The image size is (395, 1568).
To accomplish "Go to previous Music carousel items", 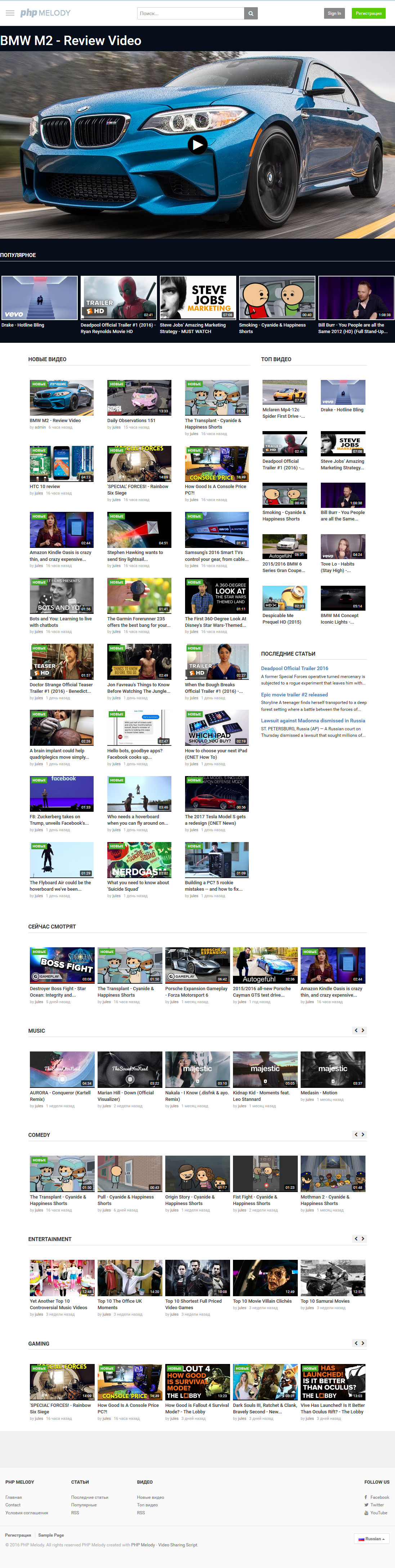I will [357, 1031].
